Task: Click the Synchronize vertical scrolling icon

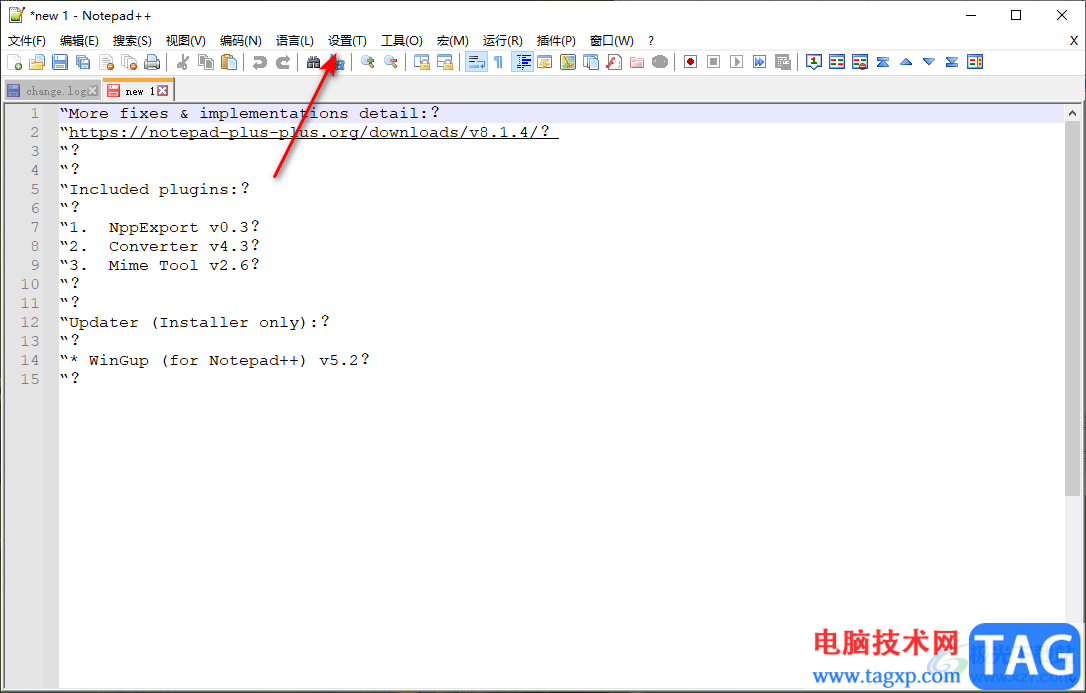Action: pyautogui.click(x=422, y=62)
